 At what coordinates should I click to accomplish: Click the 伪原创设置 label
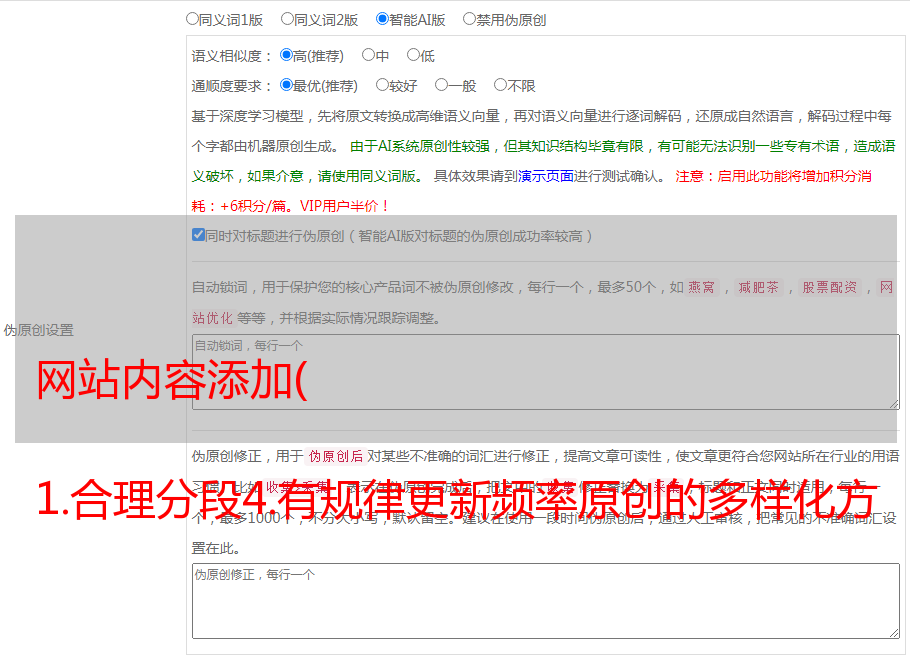tap(38, 330)
